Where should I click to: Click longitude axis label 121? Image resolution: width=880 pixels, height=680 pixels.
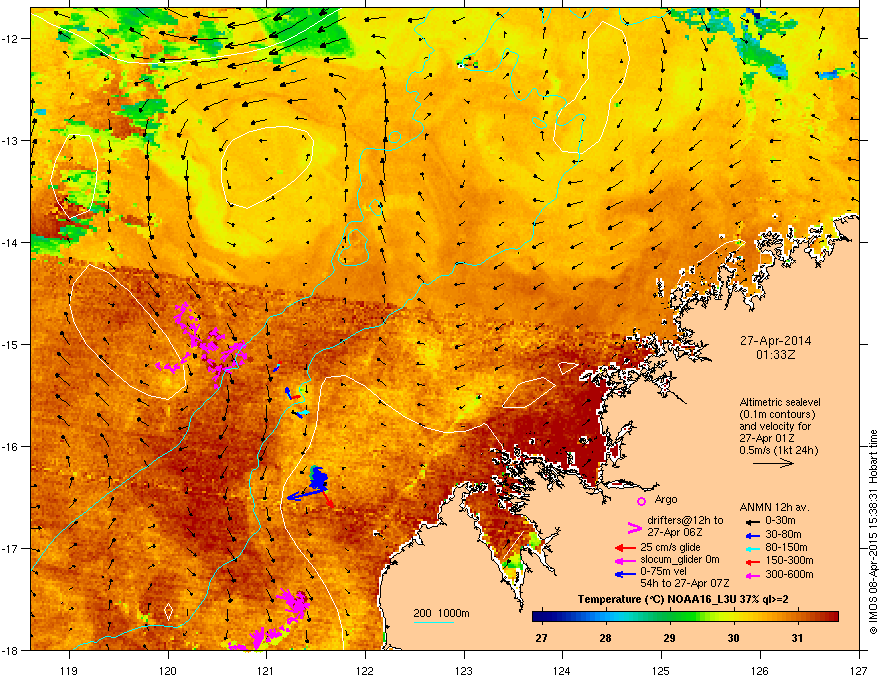266,670
